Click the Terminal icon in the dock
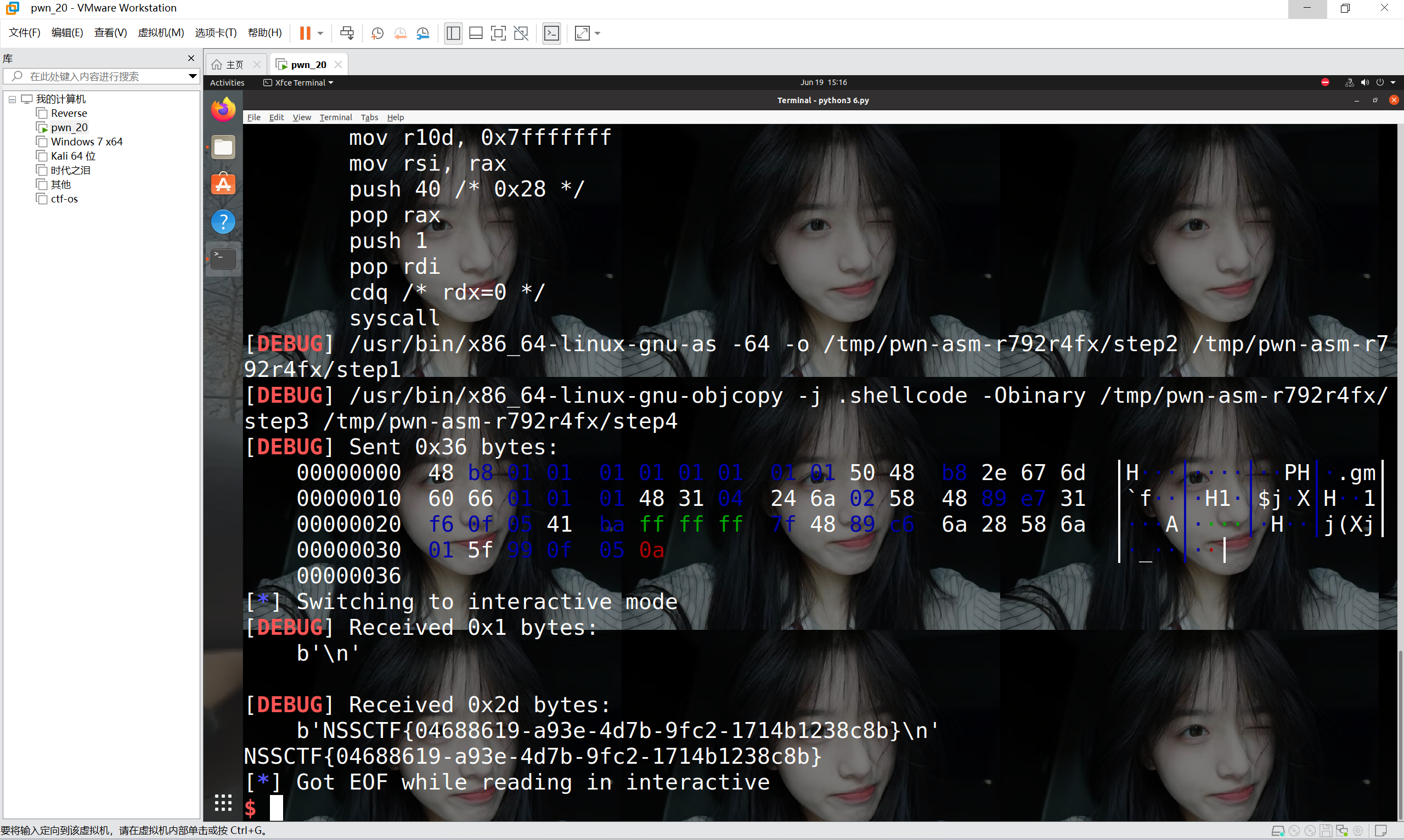The width and height of the screenshot is (1404, 840). [223, 258]
